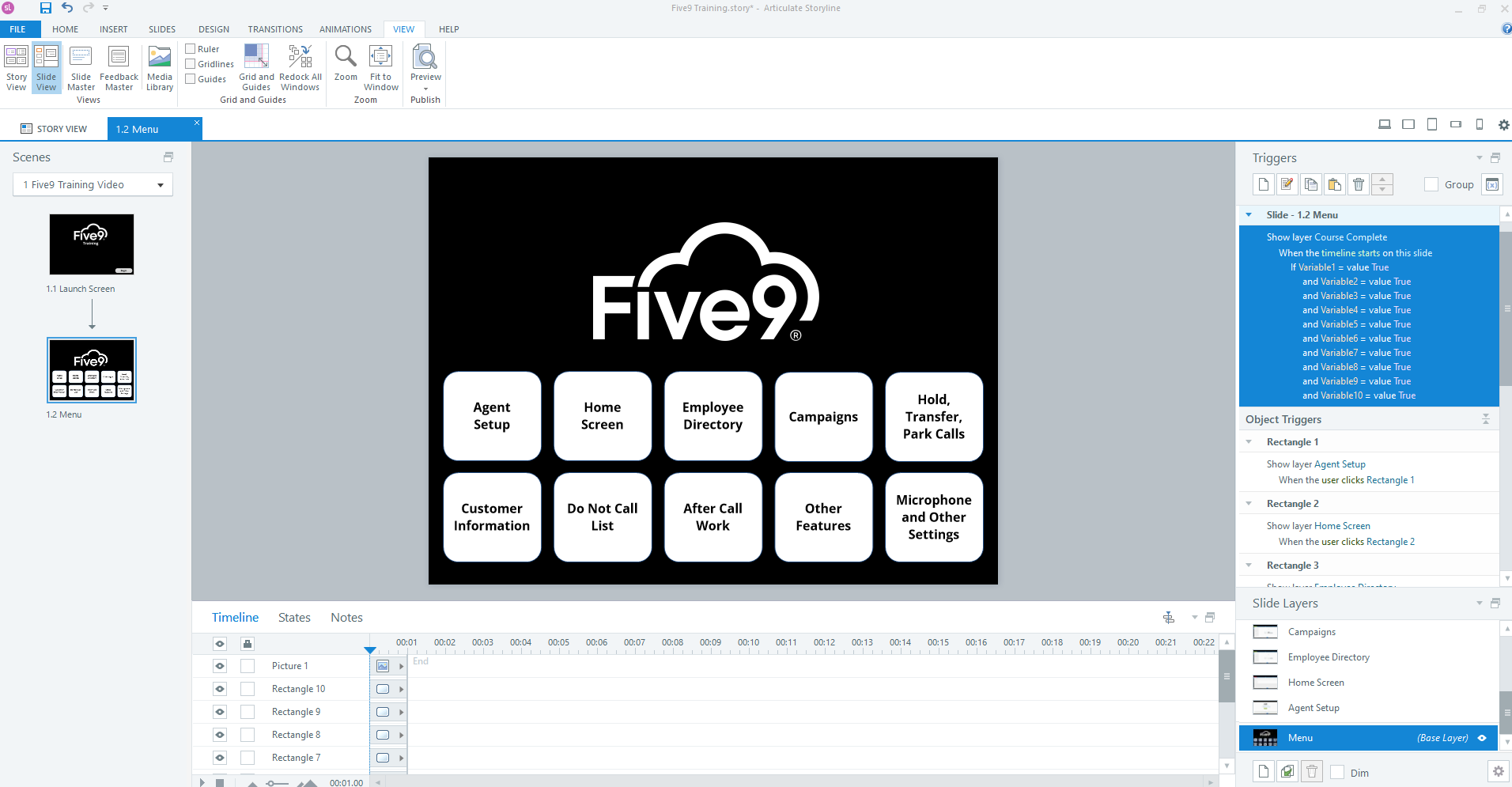Tick the Group checkbox in Triggers
Viewport: 1512px width, 787px height.
click(x=1431, y=184)
